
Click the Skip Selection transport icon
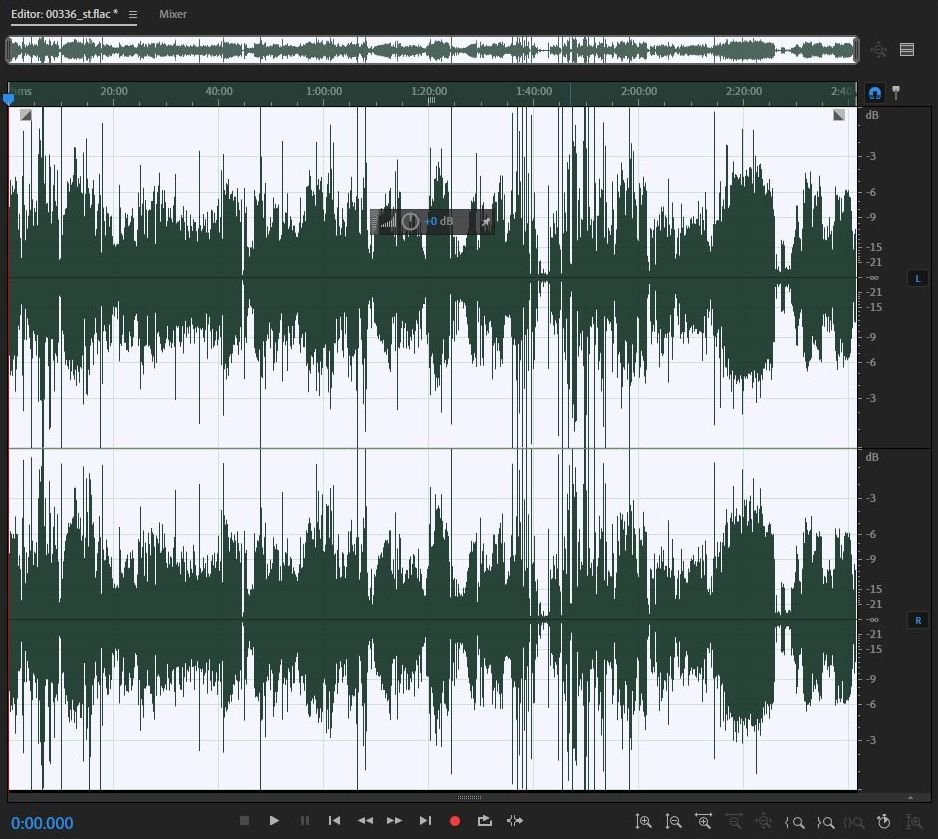(x=515, y=821)
